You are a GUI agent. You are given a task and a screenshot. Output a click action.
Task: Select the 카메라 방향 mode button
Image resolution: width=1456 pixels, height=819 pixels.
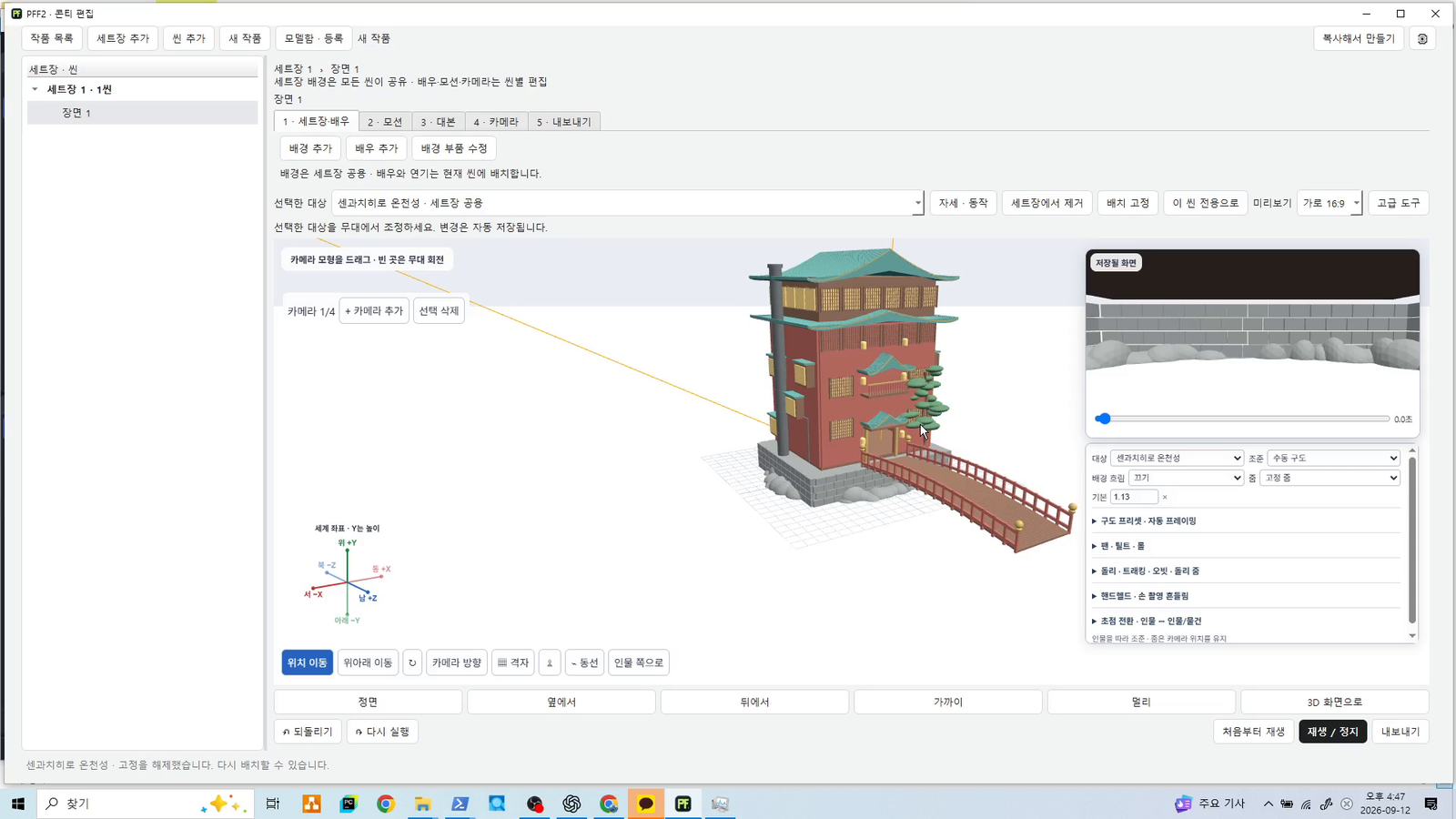[457, 662]
